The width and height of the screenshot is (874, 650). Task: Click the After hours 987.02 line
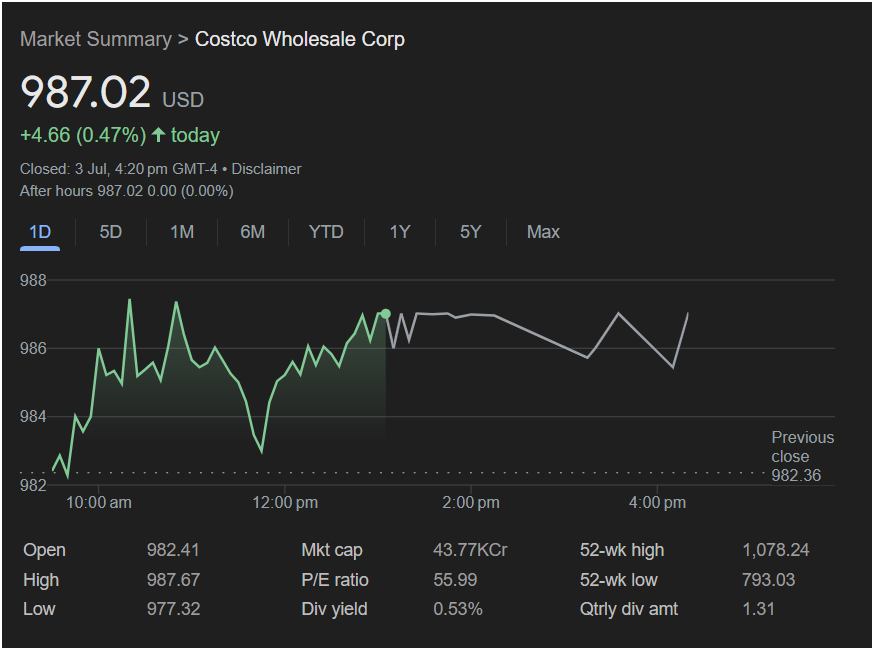point(127,191)
